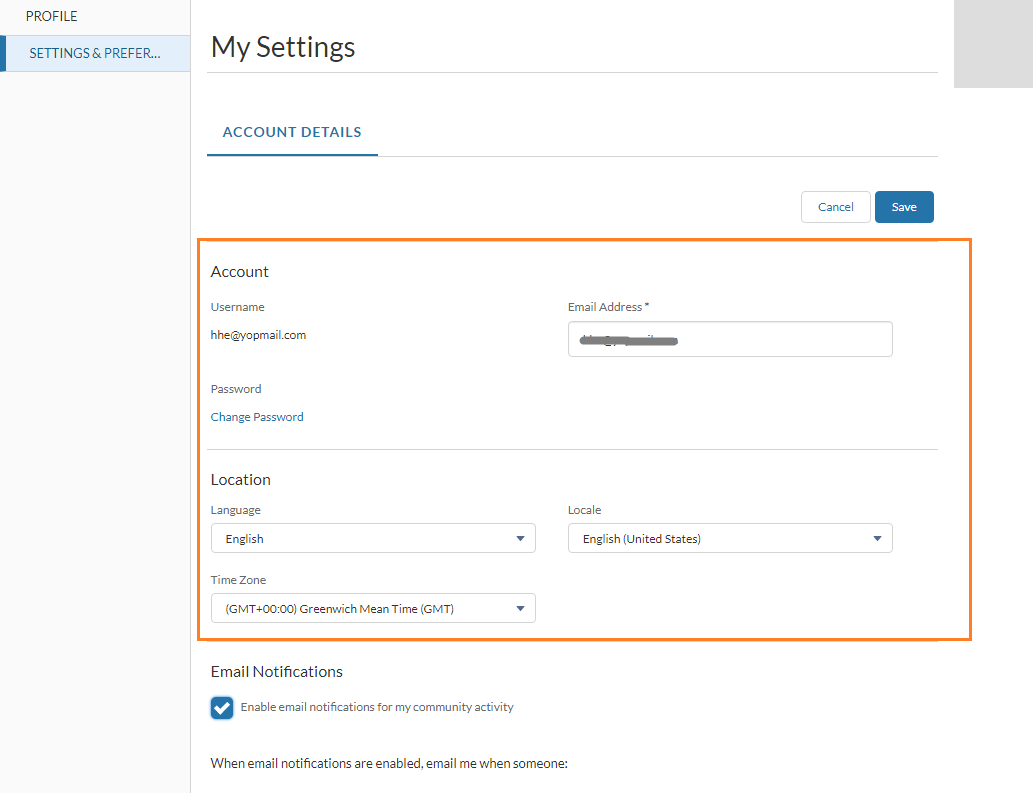Click the 'Time Zone' field label
This screenshot has height=793, width=1033.
[x=238, y=580]
